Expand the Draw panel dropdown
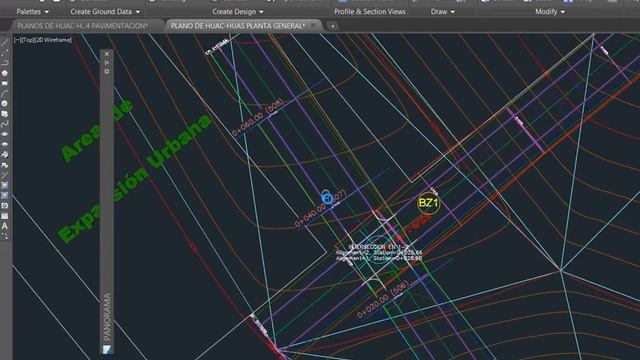The width and height of the screenshot is (640, 360). pyautogui.click(x=442, y=12)
